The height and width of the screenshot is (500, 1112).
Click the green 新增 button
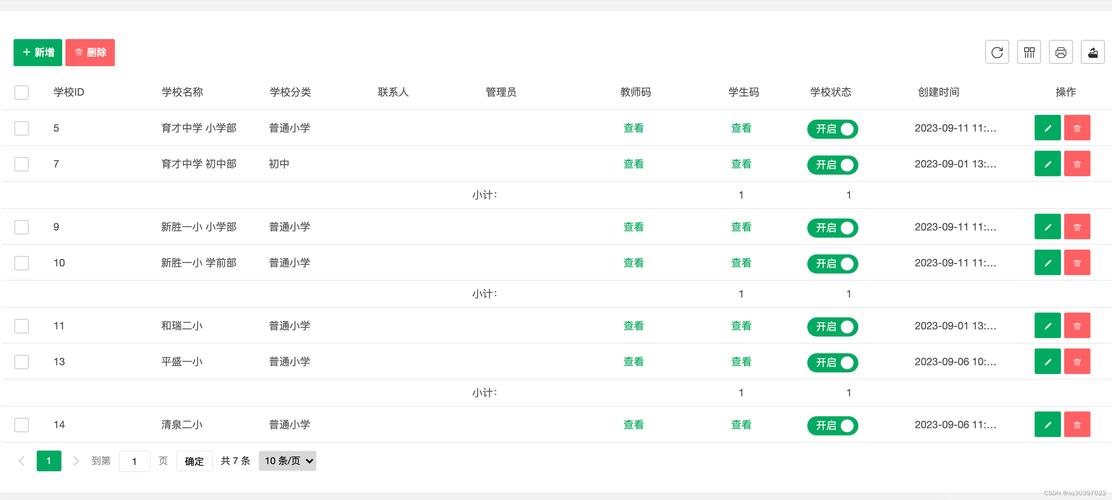(x=38, y=52)
